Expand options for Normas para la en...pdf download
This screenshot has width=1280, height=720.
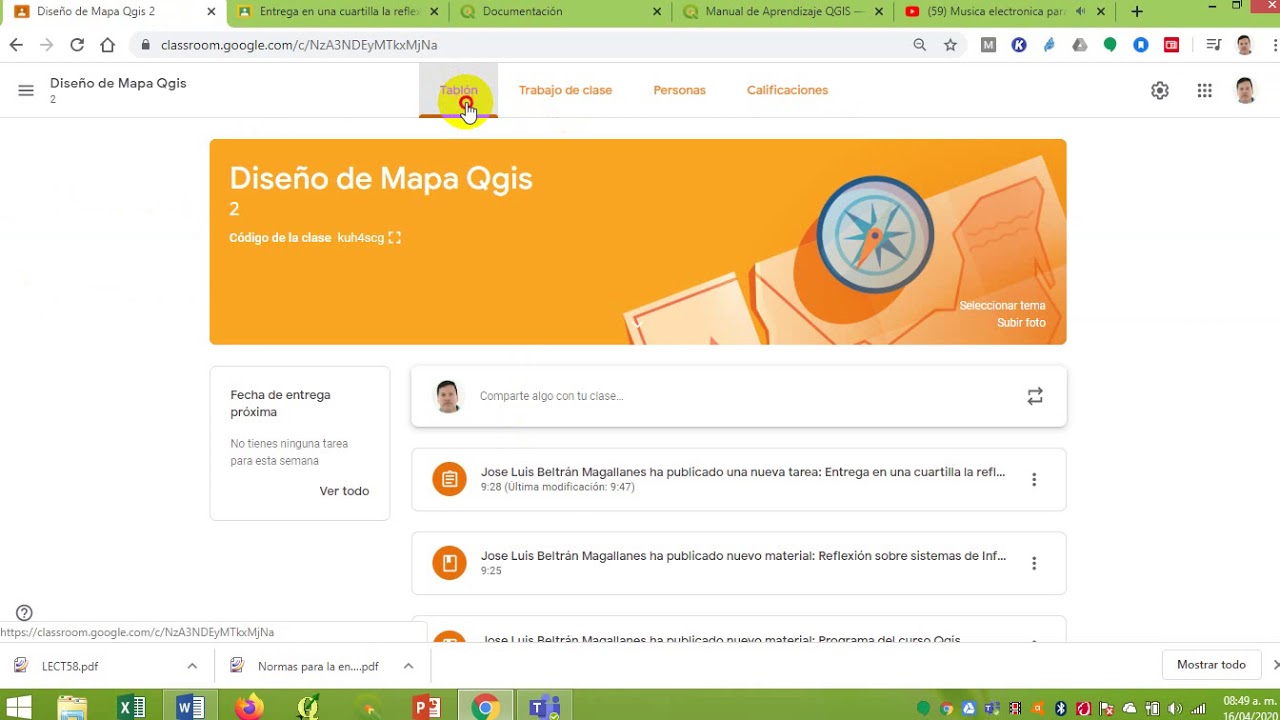[408, 666]
